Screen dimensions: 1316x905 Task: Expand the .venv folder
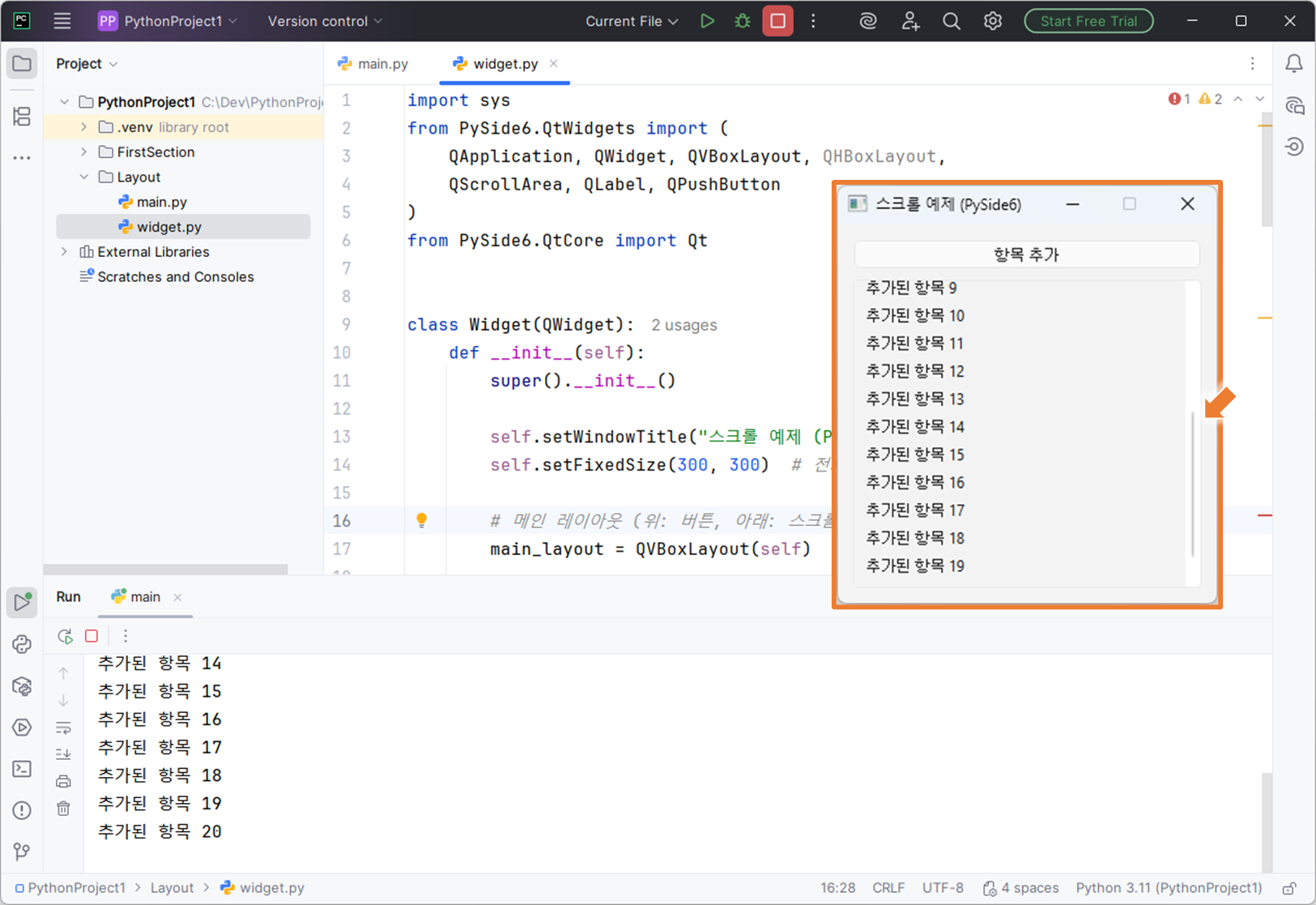click(x=84, y=127)
